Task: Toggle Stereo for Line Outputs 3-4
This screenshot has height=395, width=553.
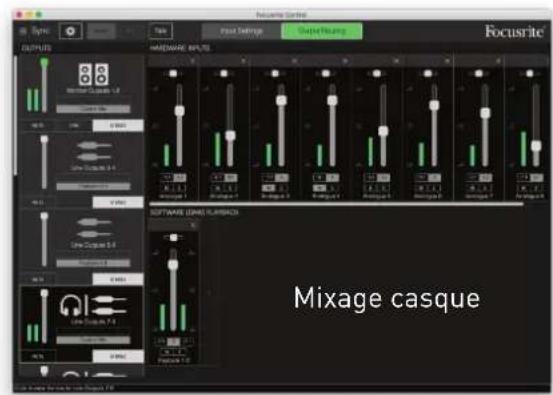Action: tap(118, 202)
